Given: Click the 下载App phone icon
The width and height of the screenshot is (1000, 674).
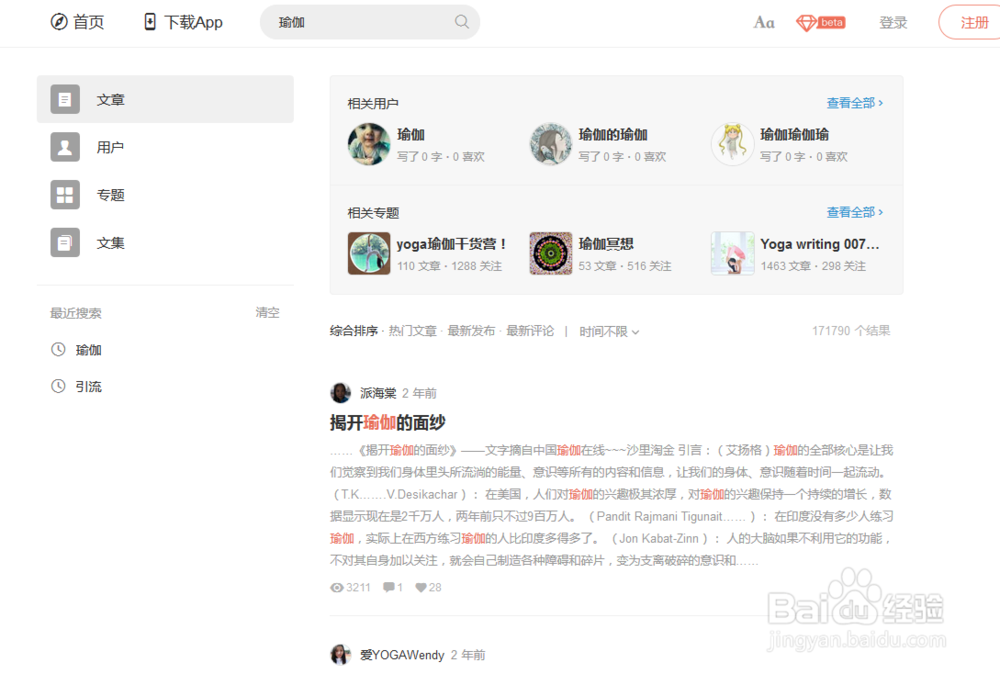Looking at the screenshot, I should point(150,21).
